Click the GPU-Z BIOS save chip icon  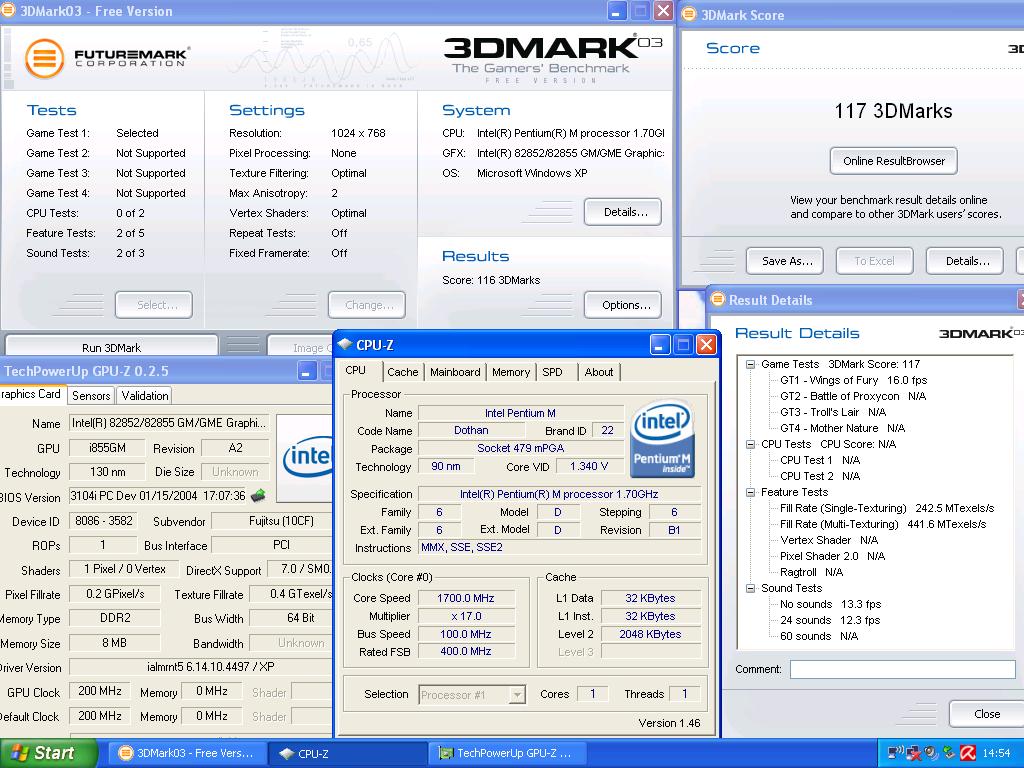pyautogui.click(x=258, y=496)
